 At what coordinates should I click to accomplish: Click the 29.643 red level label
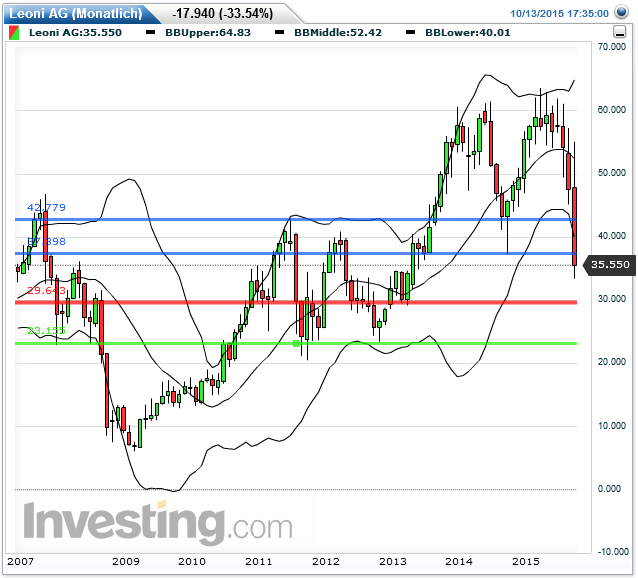pos(46,290)
